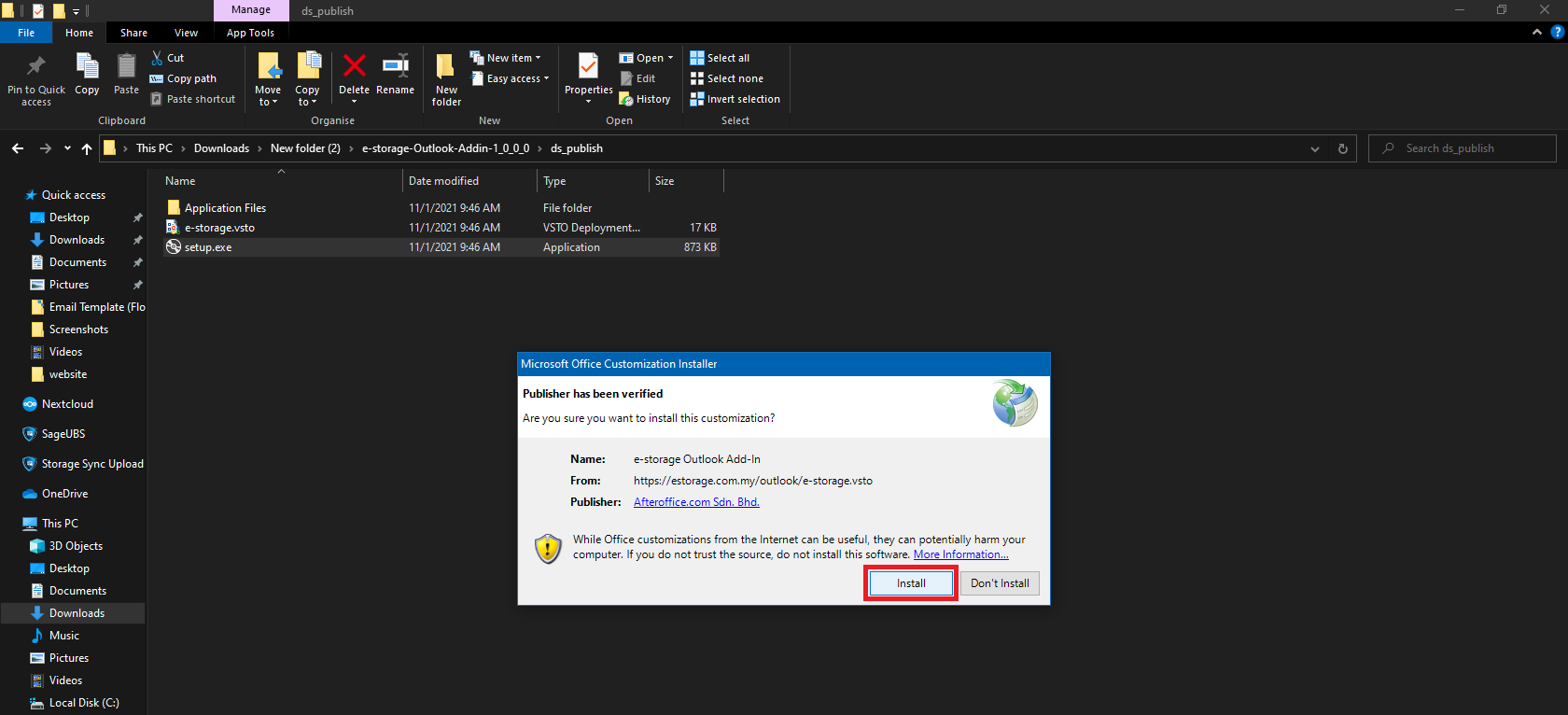The width and height of the screenshot is (1568, 715).
Task: Open the Share ribbon tab
Action: tap(133, 33)
